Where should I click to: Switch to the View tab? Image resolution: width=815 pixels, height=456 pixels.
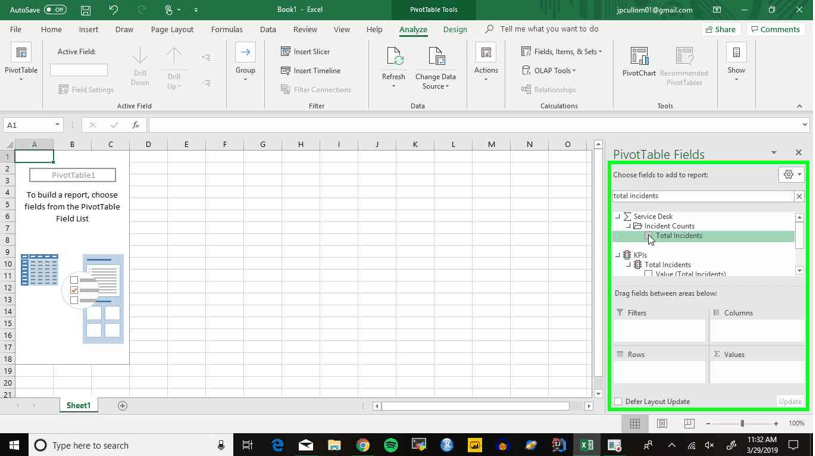pyautogui.click(x=341, y=30)
